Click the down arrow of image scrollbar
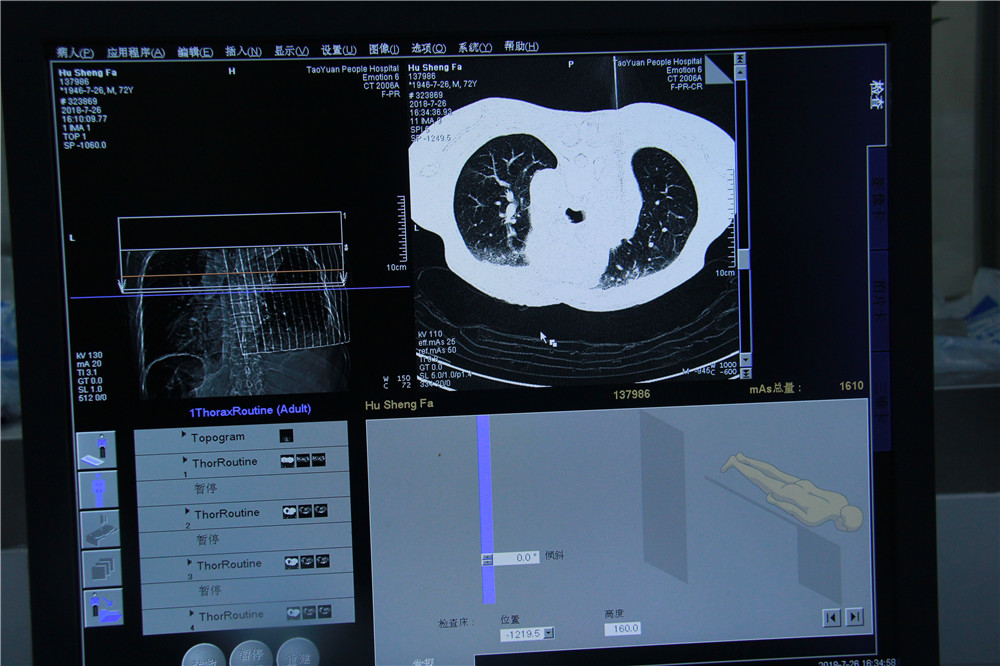Viewport: 1000px width, 666px height. coord(746,360)
